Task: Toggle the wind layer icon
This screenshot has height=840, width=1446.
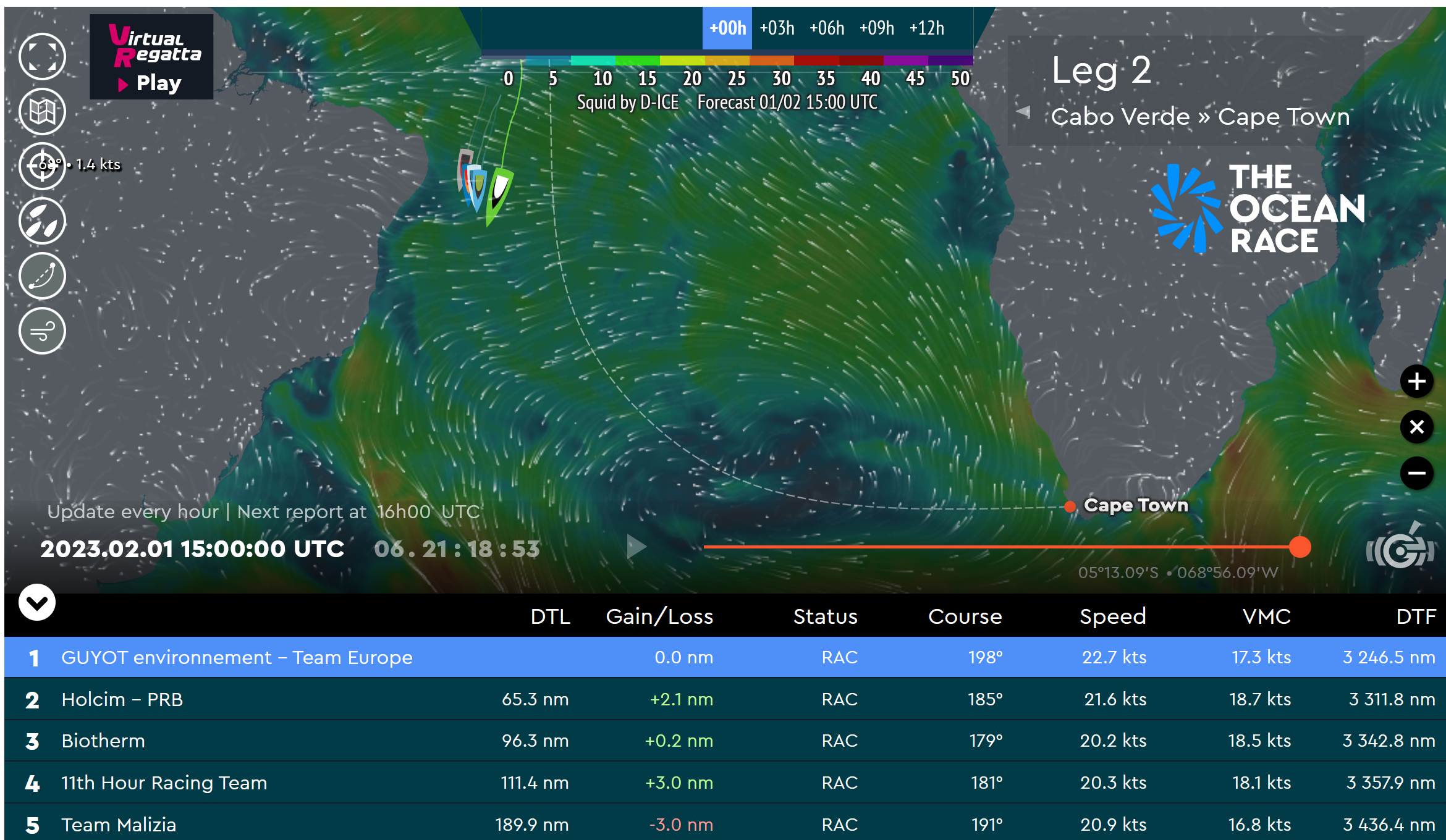Action: click(x=42, y=330)
